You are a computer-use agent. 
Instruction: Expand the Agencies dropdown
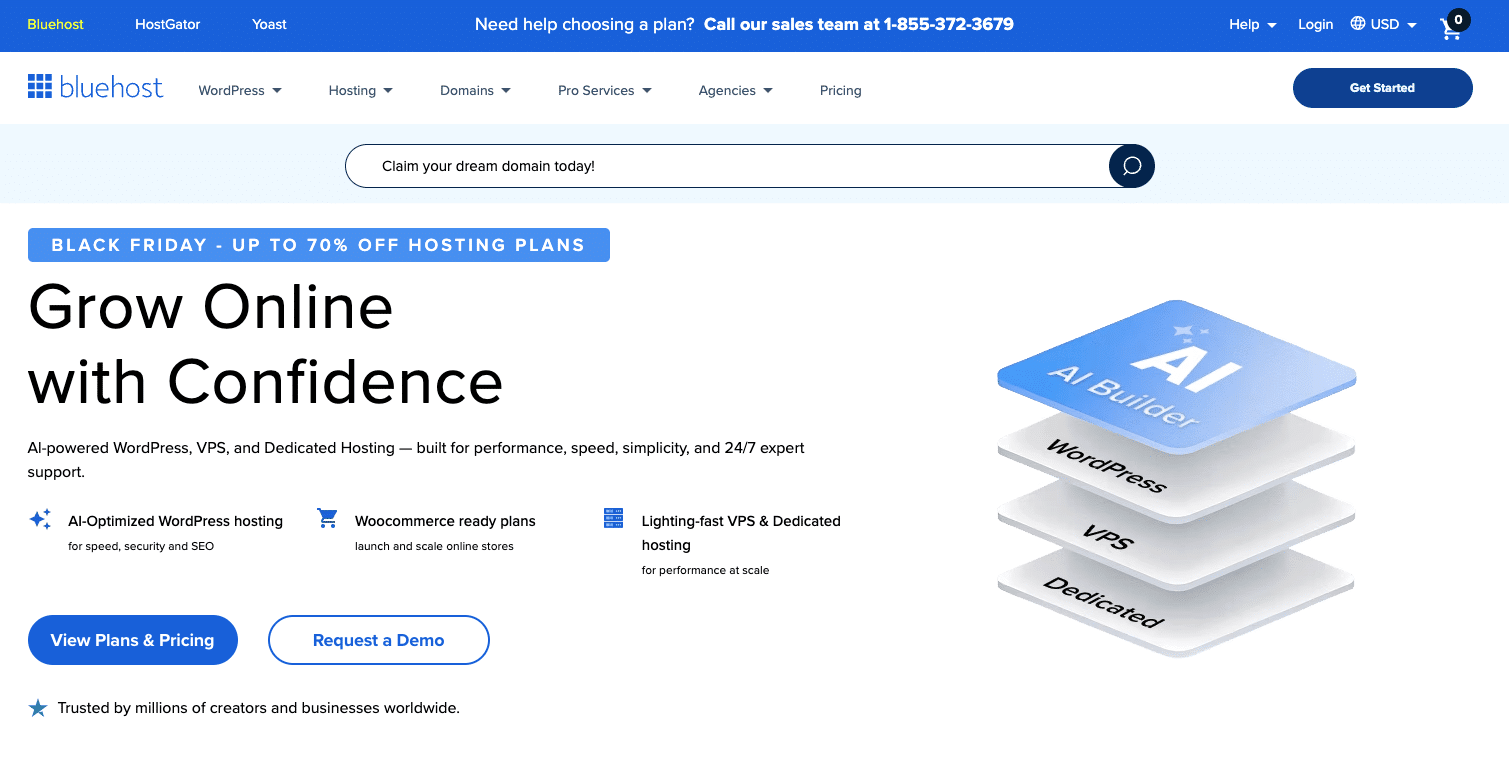click(x=735, y=90)
